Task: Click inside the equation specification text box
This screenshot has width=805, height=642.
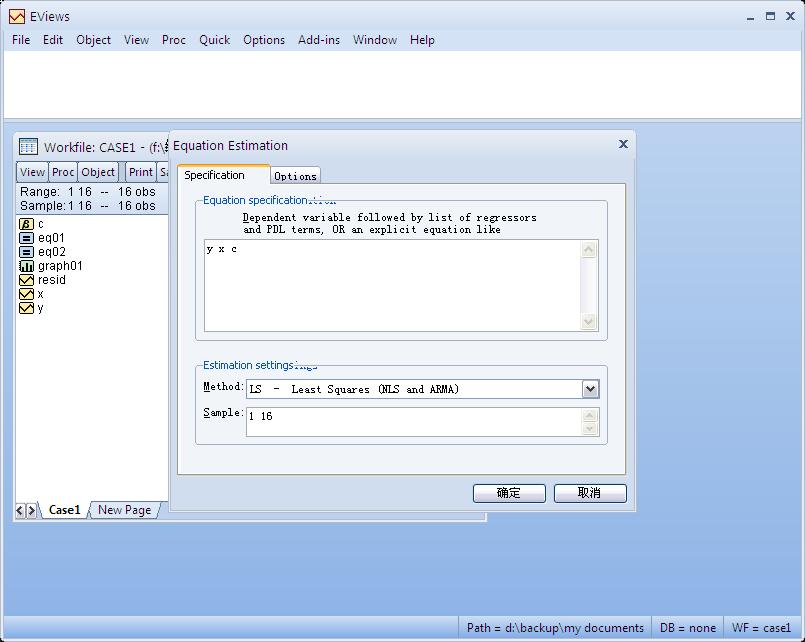Action: pos(392,285)
